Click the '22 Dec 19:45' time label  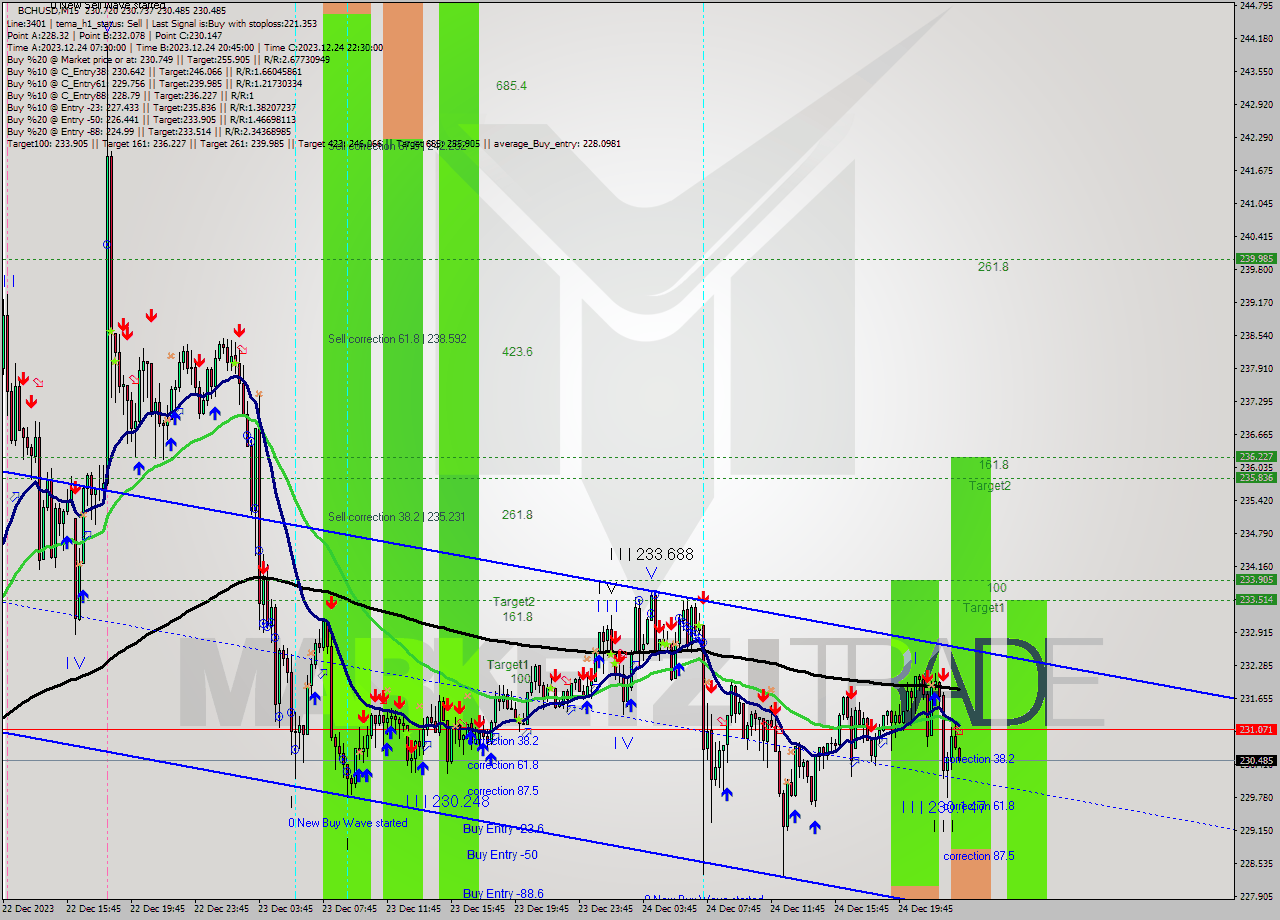pyautogui.click(x=157, y=909)
